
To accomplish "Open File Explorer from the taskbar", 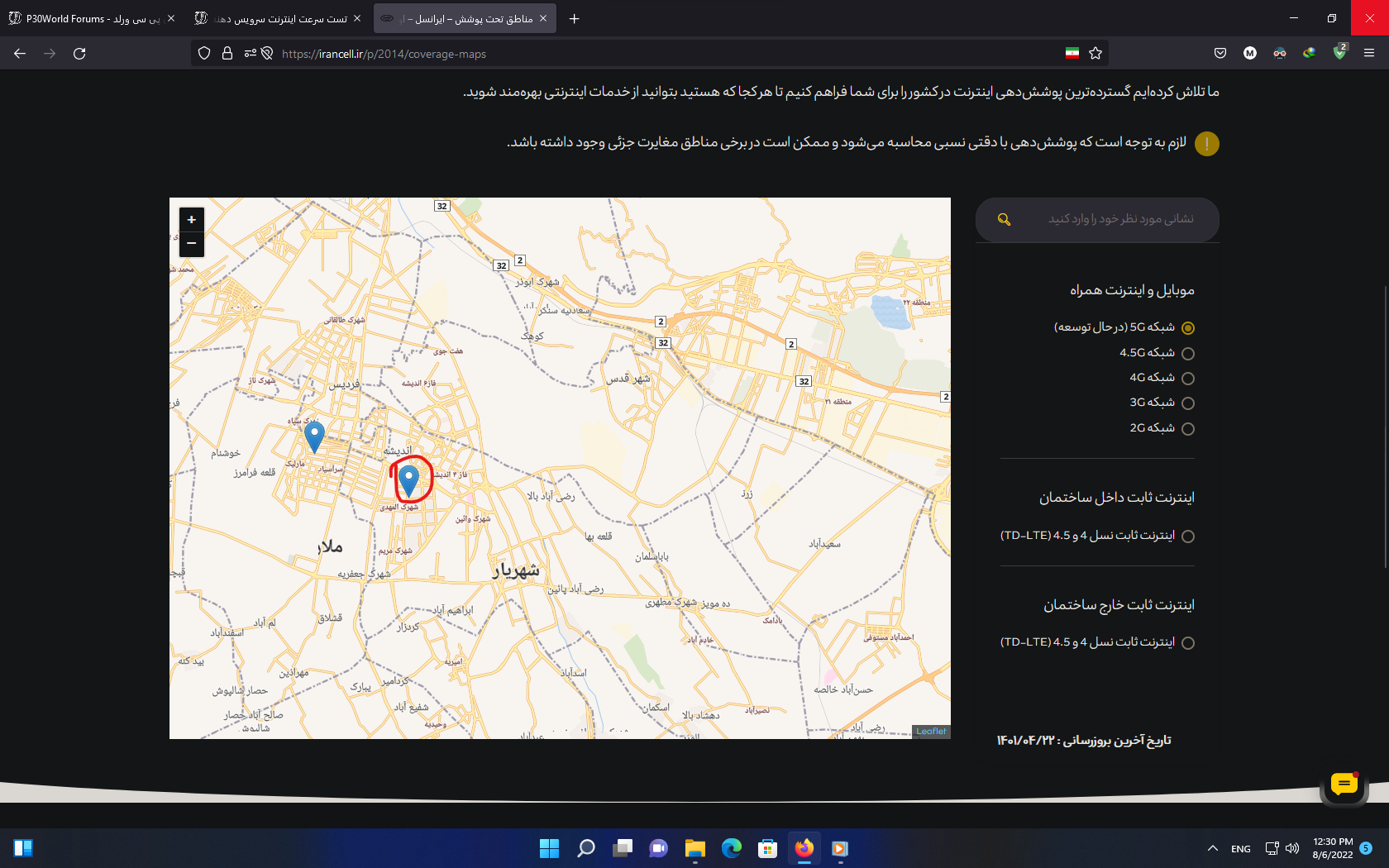I will (x=694, y=848).
